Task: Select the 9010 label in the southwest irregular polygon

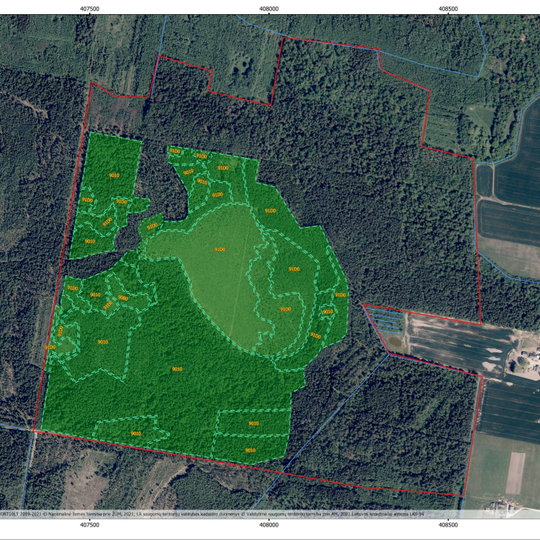Action: (x=136, y=434)
